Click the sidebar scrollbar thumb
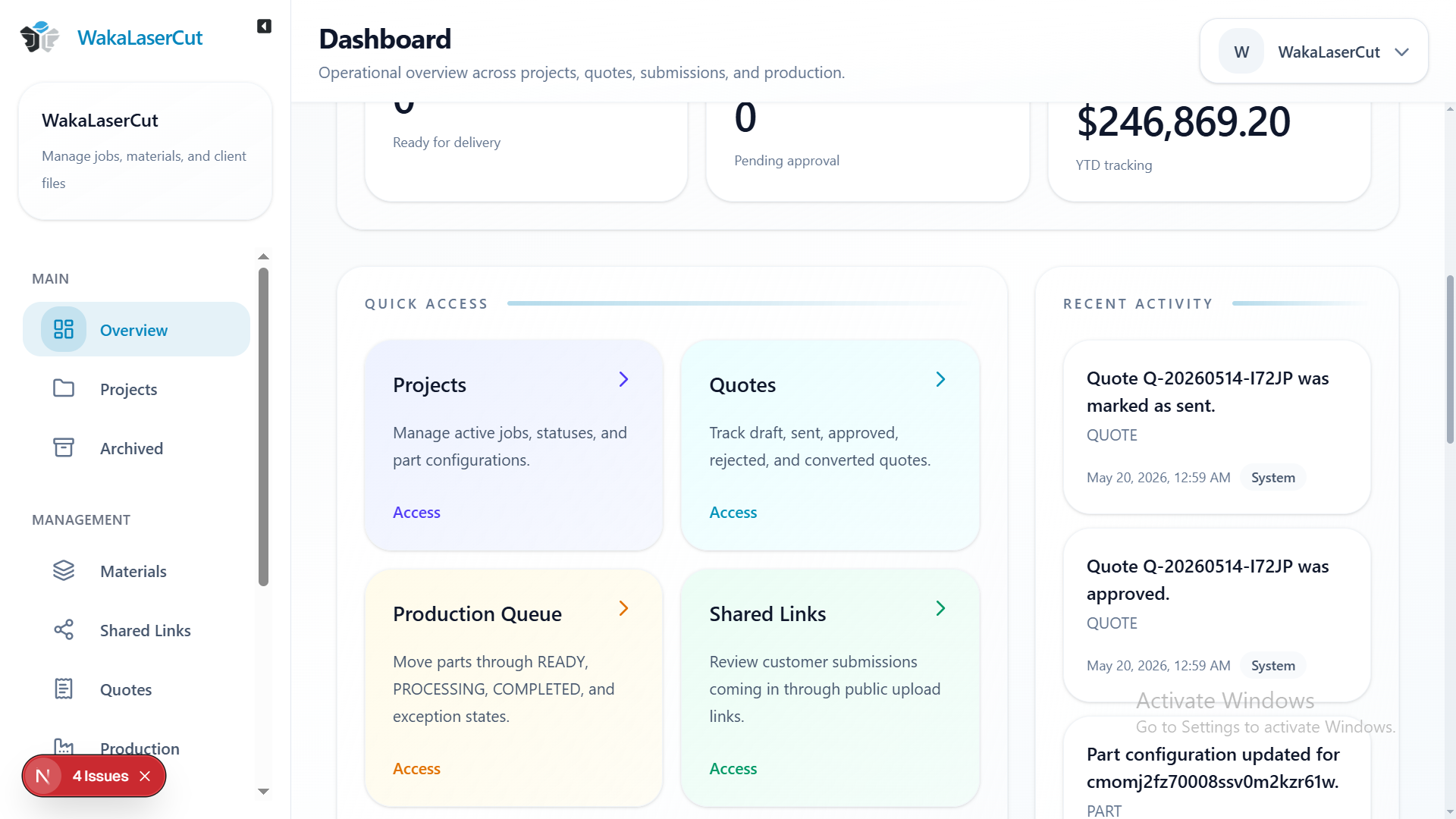The height and width of the screenshot is (819, 1456). pos(263,427)
